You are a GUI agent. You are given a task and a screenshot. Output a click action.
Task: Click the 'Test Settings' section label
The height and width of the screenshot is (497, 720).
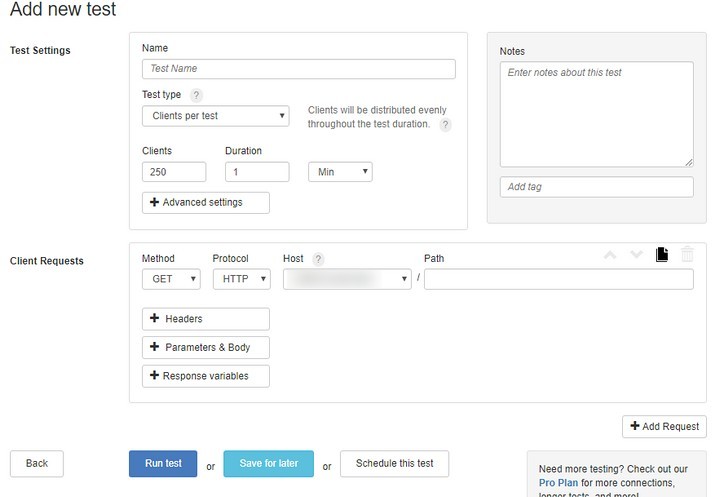(x=40, y=51)
